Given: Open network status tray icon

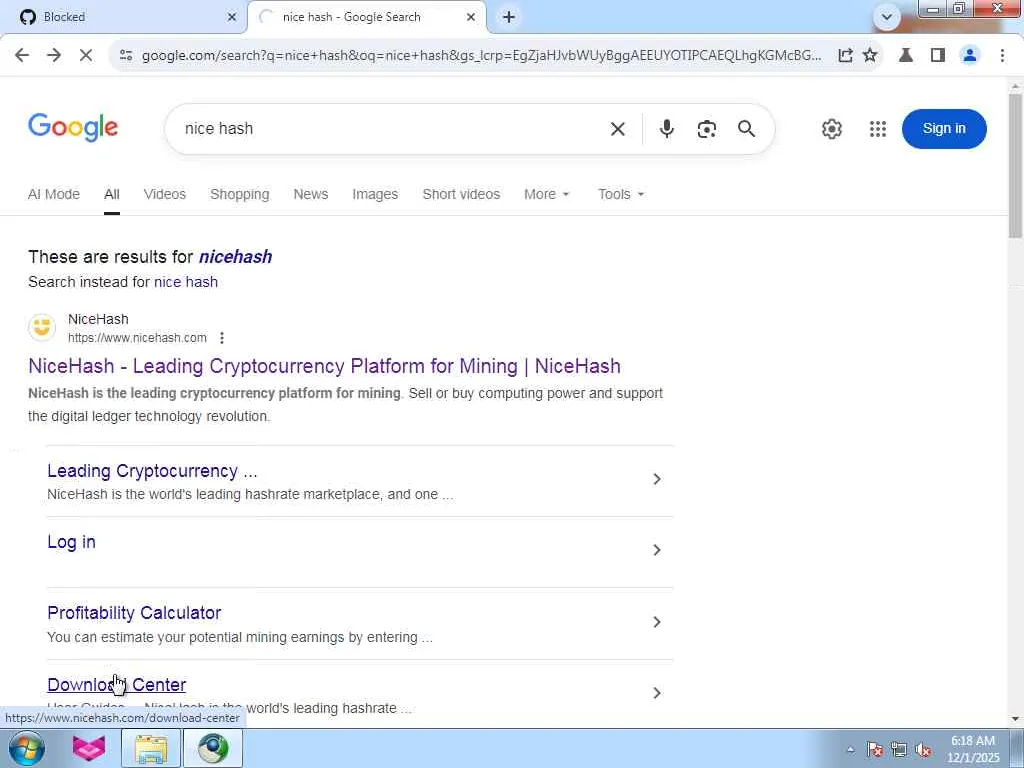Looking at the screenshot, I should coord(899,750).
